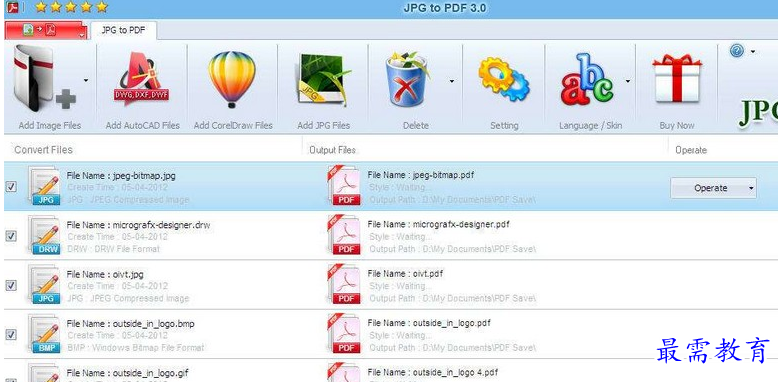
Task: Click the Add JPG Files icon
Action: [324, 80]
